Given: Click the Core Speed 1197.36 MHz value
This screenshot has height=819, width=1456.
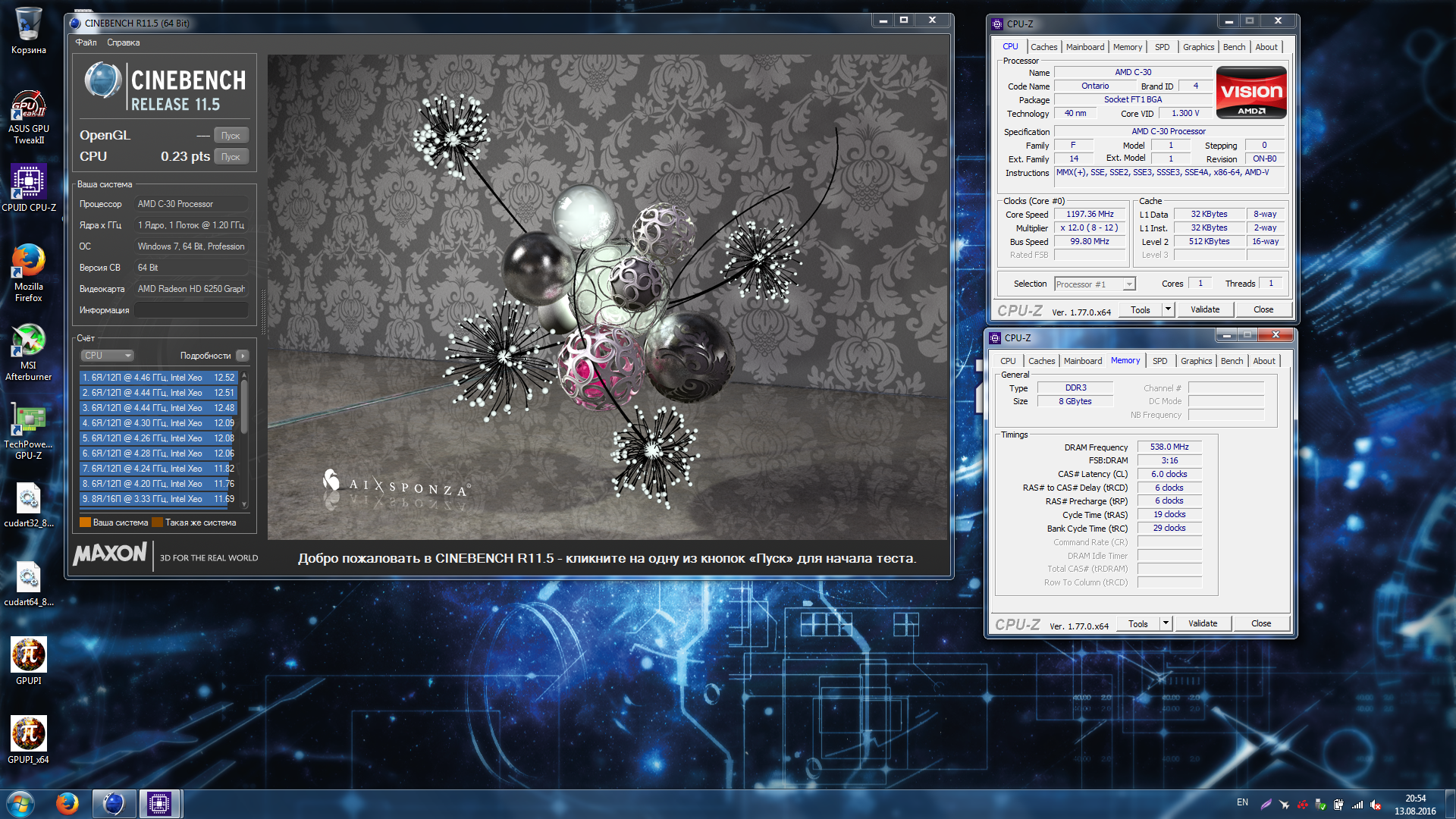Looking at the screenshot, I should (x=1090, y=215).
